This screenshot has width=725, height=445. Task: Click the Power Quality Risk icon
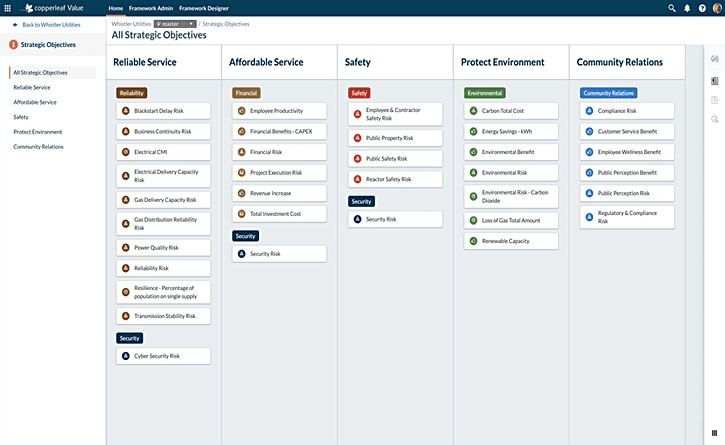(x=125, y=247)
